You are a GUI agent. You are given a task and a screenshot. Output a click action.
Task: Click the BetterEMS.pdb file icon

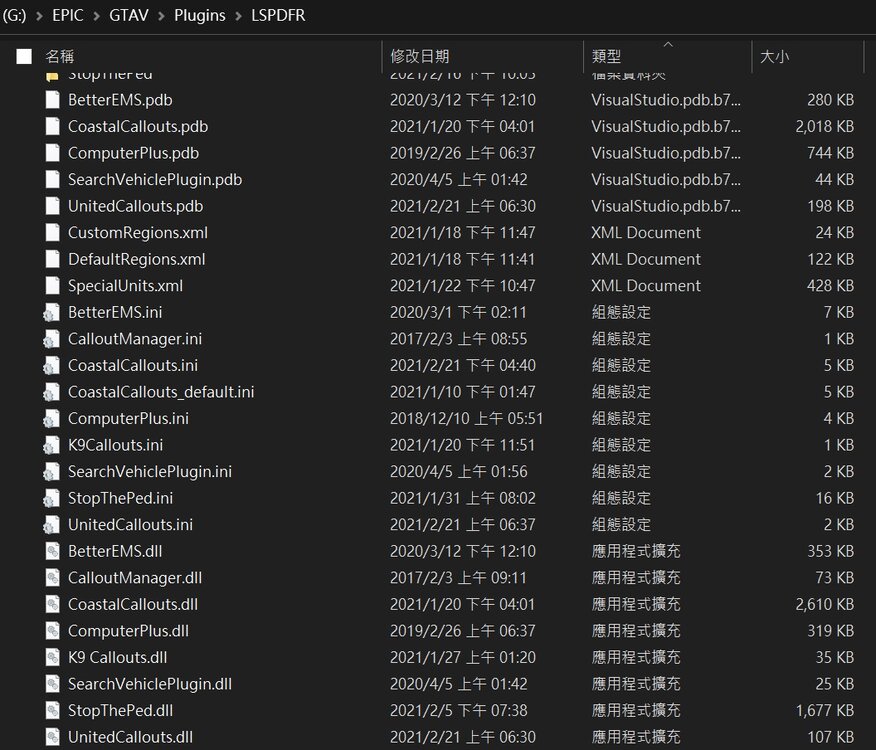click(x=52, y=99)
